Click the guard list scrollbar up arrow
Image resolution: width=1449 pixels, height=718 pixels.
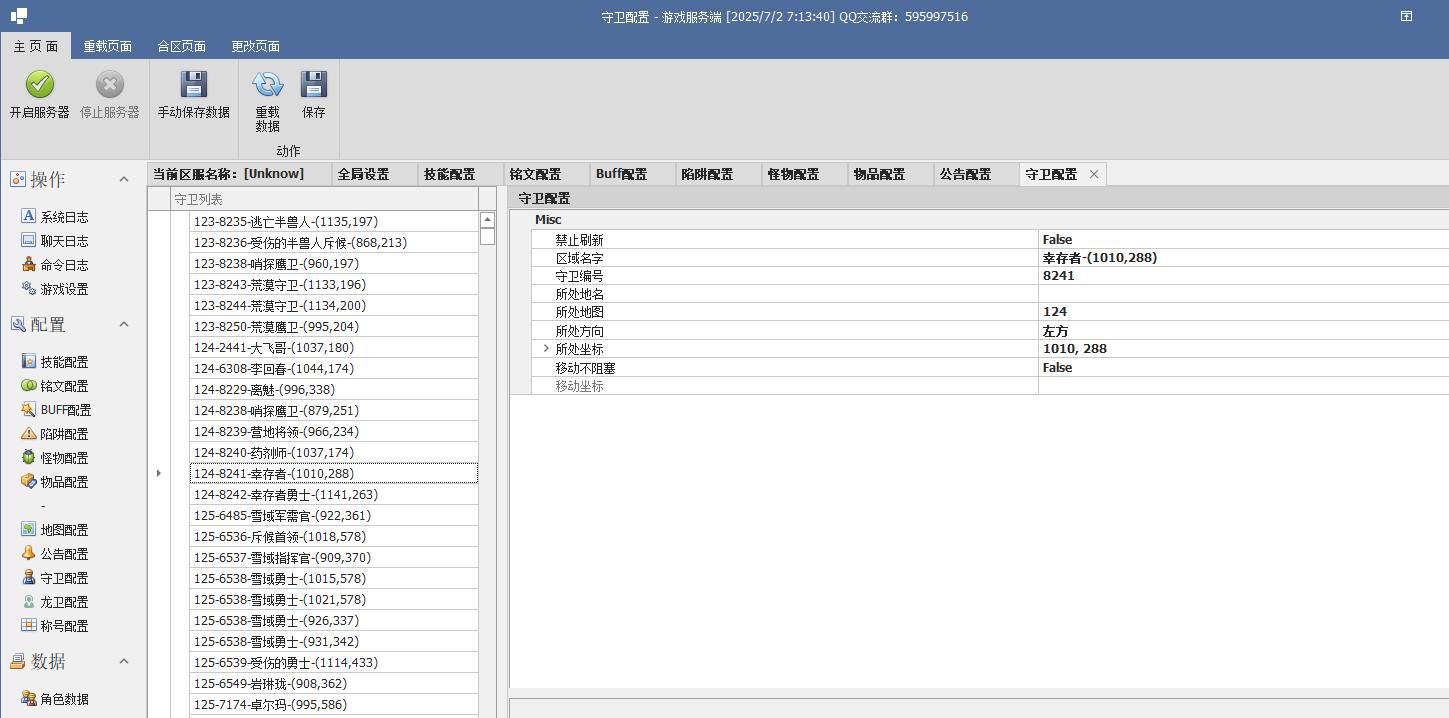(x=487, y=220)
